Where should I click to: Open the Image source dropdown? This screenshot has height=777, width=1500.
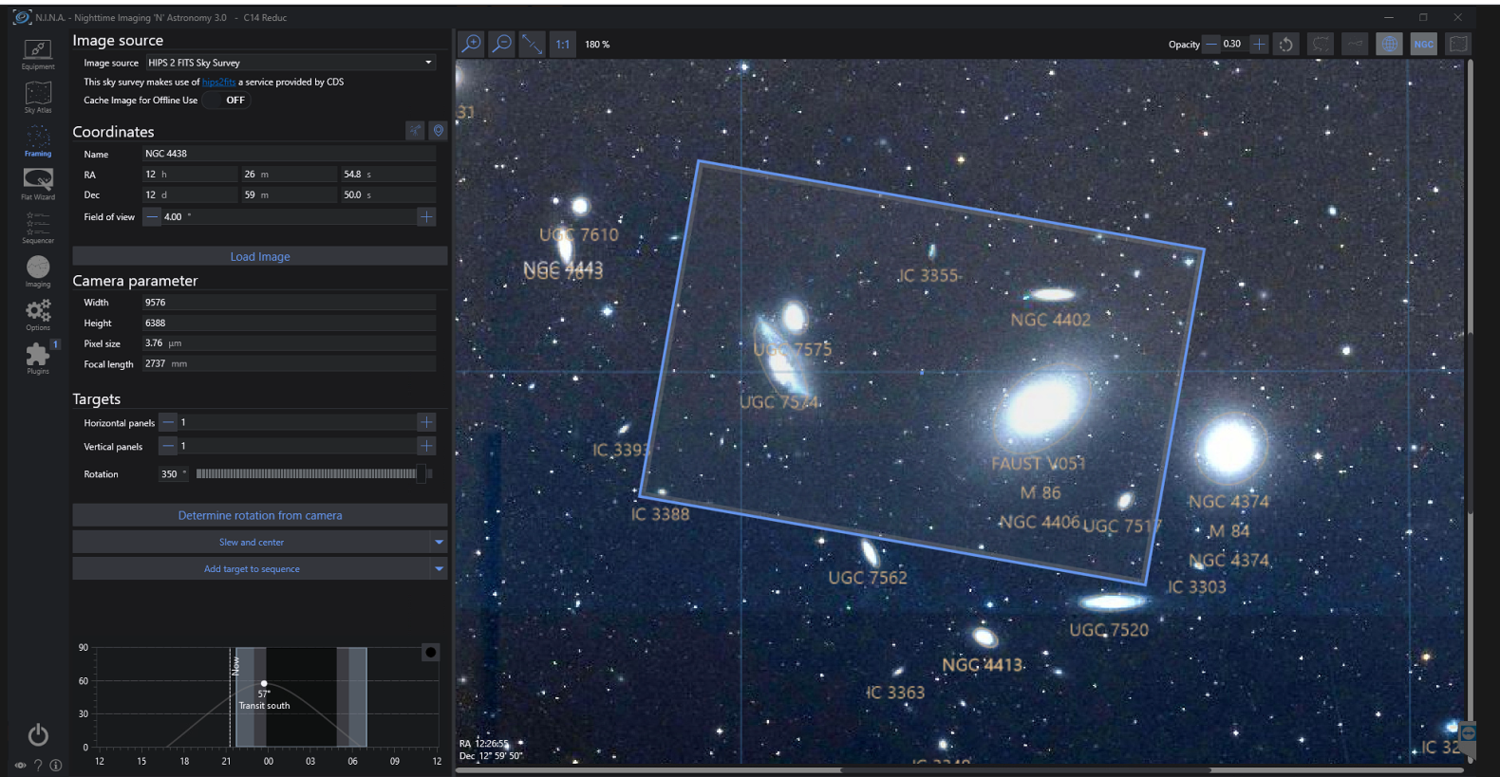point(290,63)
